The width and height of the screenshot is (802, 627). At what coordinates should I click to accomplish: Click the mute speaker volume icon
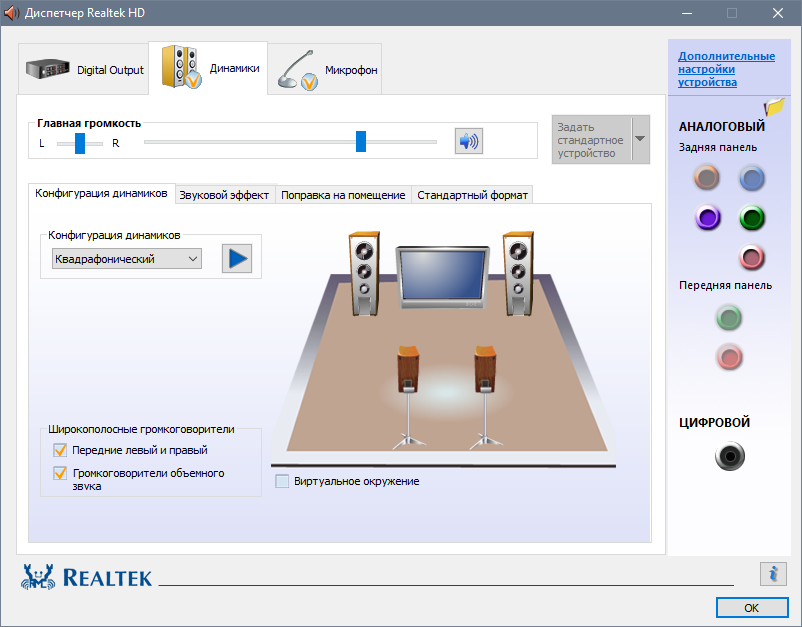(x=469, y=141)
